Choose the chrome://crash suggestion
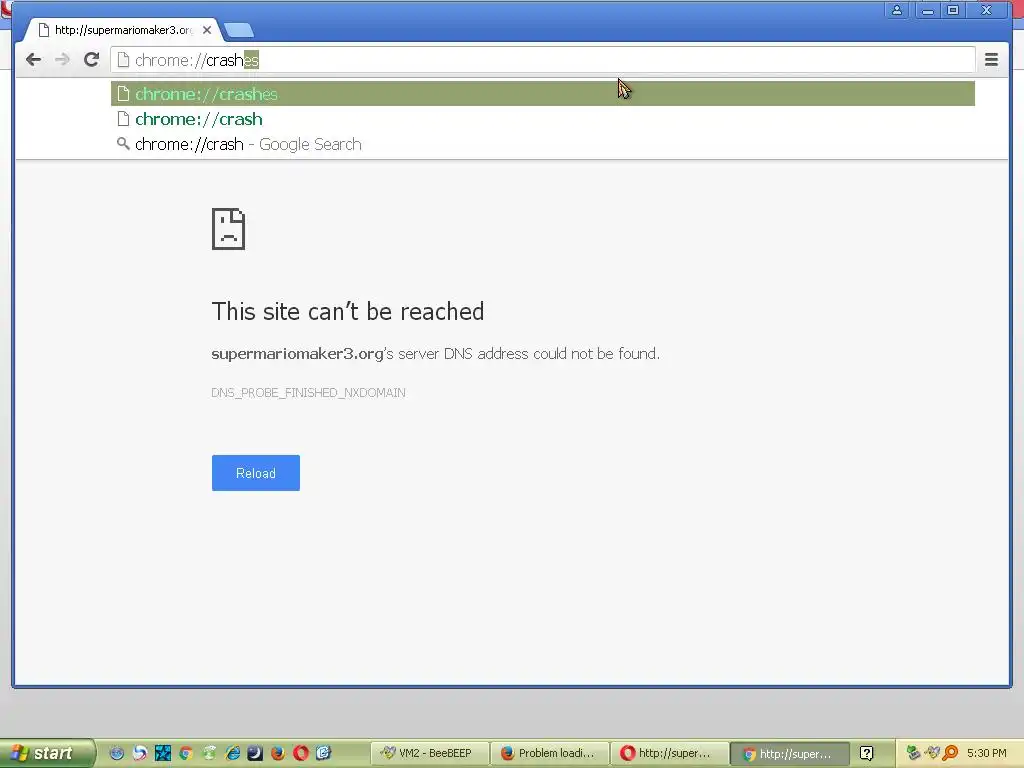The height and width of the screenshot is (768, 1024). point(543,120)
